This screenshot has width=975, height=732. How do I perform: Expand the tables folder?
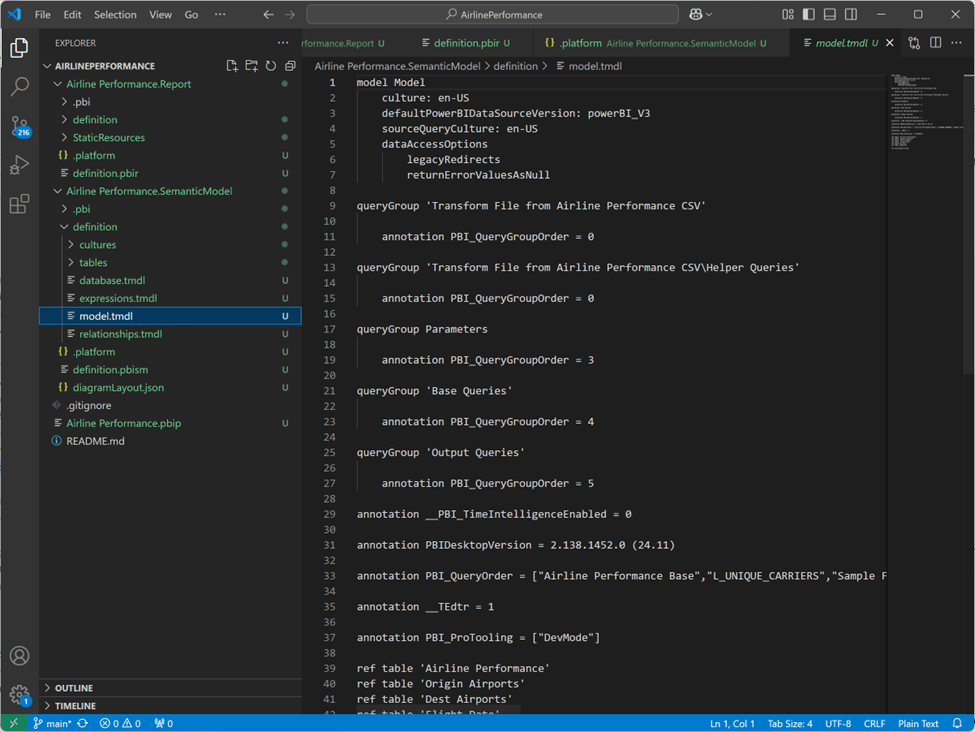tap(93, 263)
